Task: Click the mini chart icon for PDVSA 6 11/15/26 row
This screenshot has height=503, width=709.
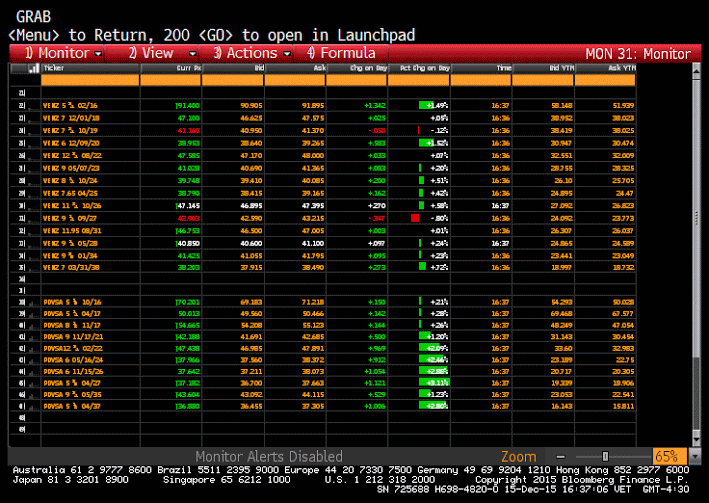Action: click(33, 372)
